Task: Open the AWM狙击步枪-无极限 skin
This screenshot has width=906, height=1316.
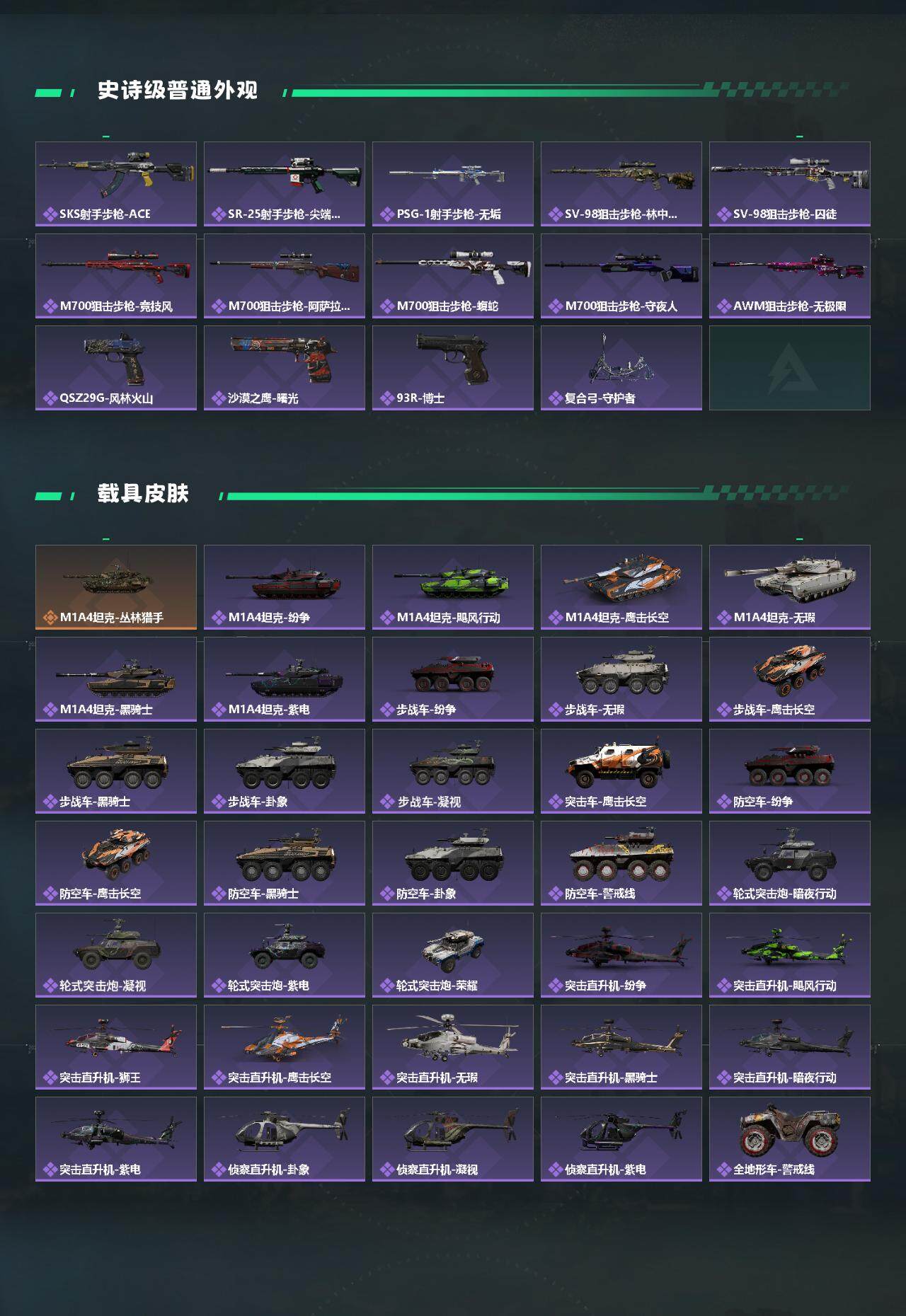Action: tap(790, 276)
